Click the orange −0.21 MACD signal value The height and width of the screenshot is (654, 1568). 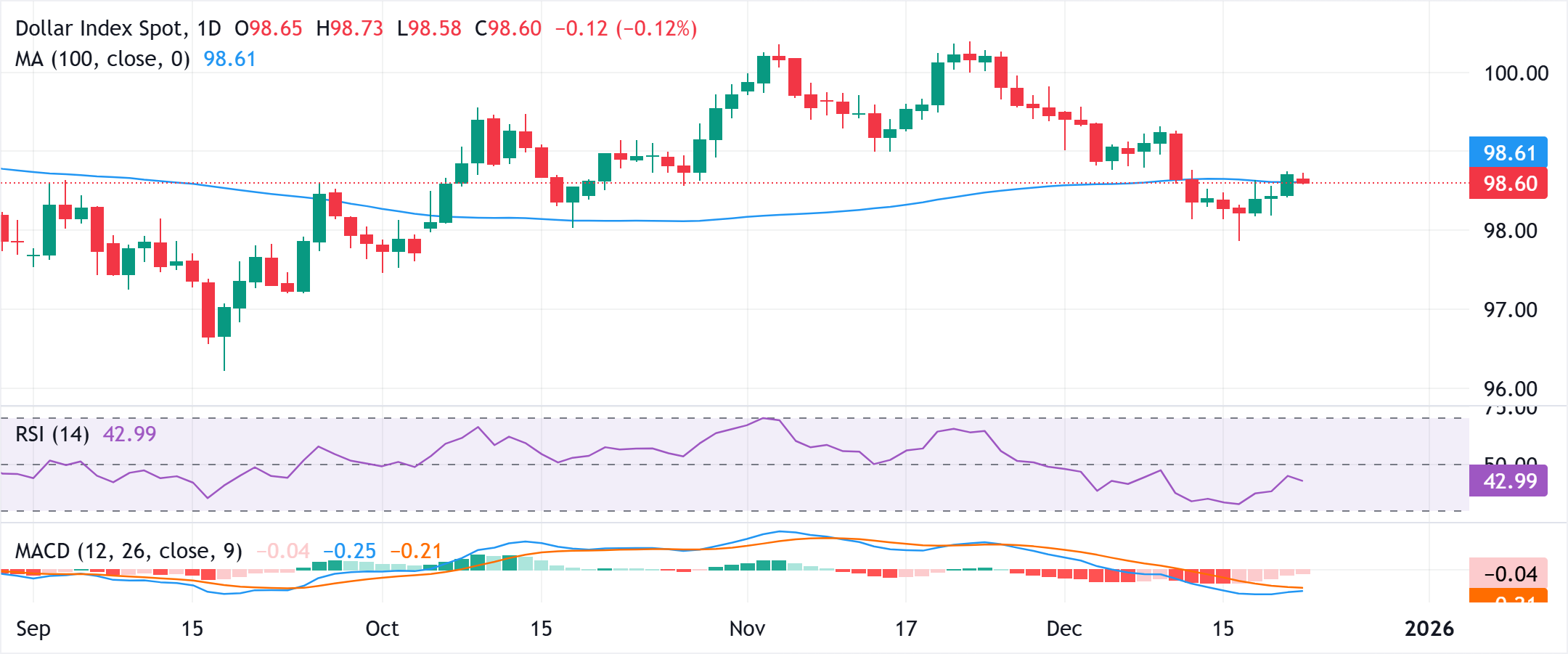click(x=416, y=551)
